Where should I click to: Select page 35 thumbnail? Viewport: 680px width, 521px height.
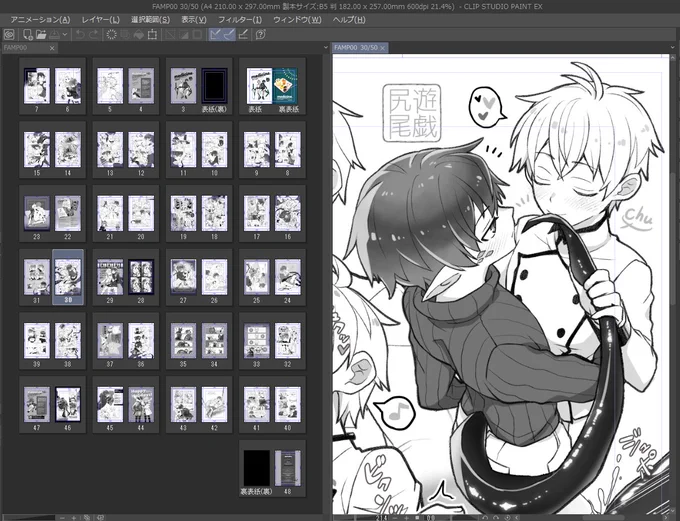[183, 341]
